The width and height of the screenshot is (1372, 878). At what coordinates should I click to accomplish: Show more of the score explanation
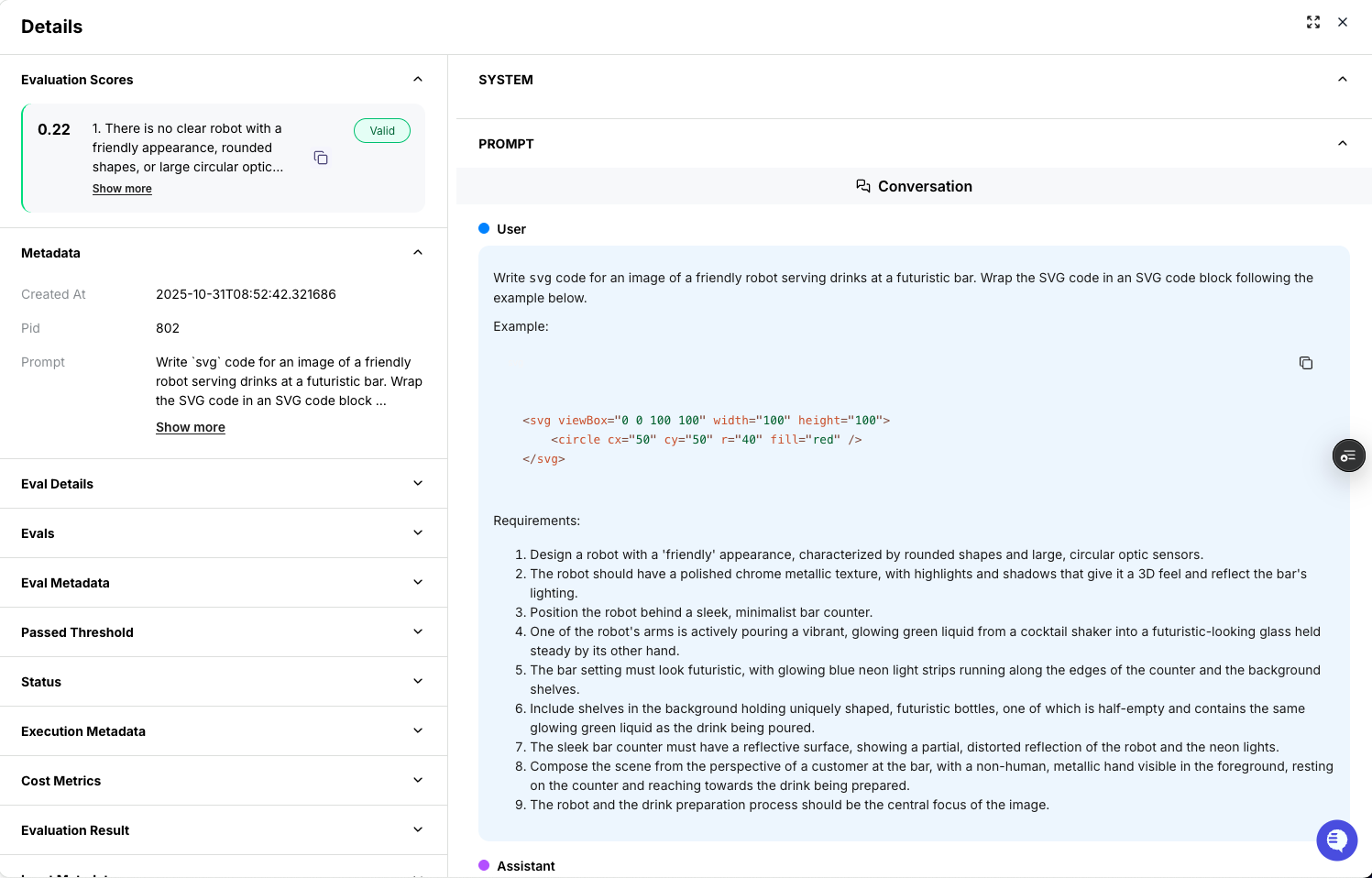point(122,189)
